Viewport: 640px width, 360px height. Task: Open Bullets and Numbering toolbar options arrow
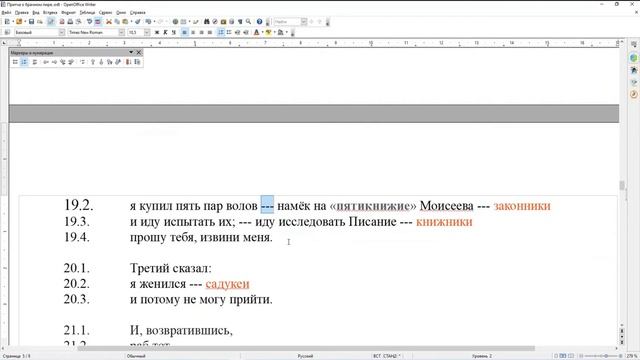(131, 52)
